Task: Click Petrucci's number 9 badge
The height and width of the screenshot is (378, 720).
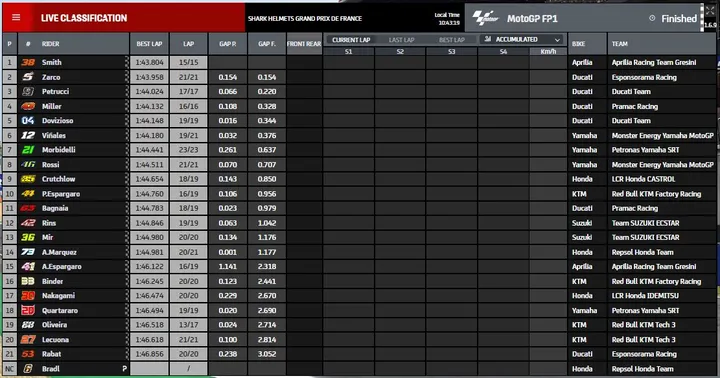Action: coord(28,91)
